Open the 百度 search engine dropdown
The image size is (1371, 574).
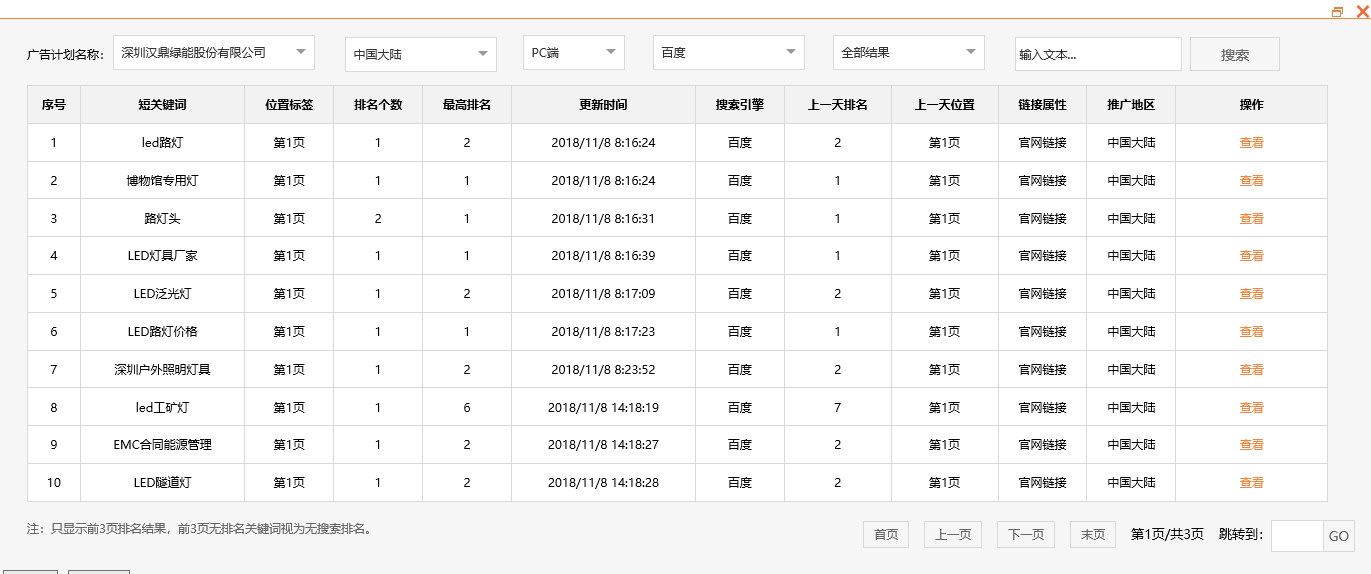click(729, 53)
